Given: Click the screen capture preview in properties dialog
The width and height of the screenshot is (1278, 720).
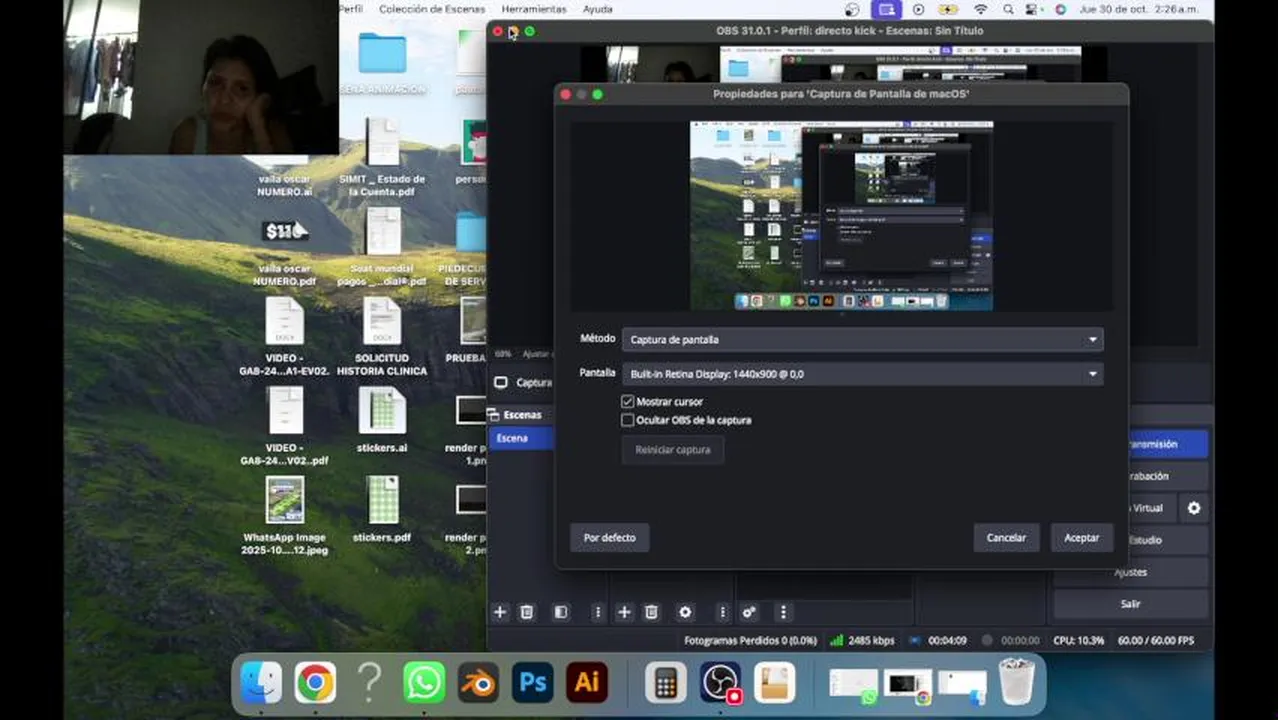Looking at the screenshot, I should [841, 215].
